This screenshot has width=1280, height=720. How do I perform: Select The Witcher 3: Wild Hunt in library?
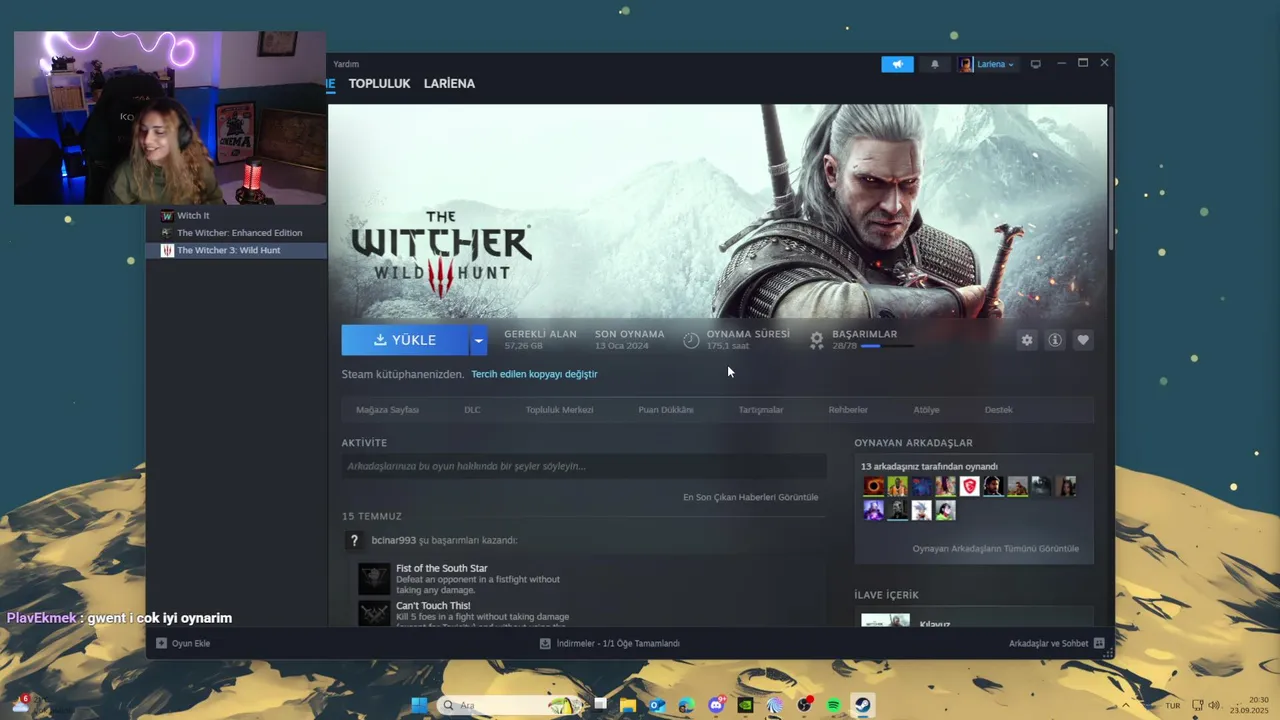[x=236, y=250]
